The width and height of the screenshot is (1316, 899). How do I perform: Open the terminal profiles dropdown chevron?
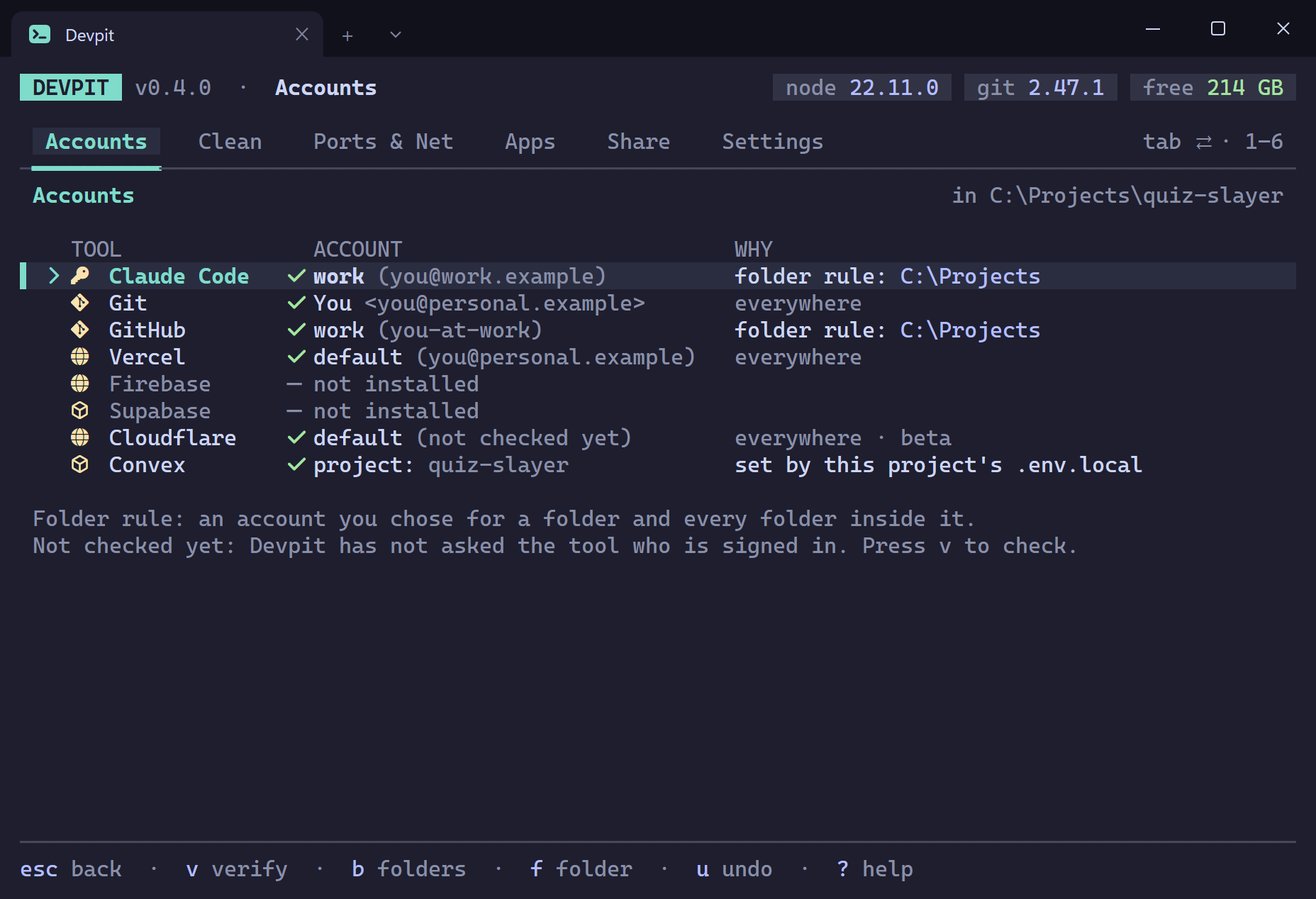tap(396, 35)
